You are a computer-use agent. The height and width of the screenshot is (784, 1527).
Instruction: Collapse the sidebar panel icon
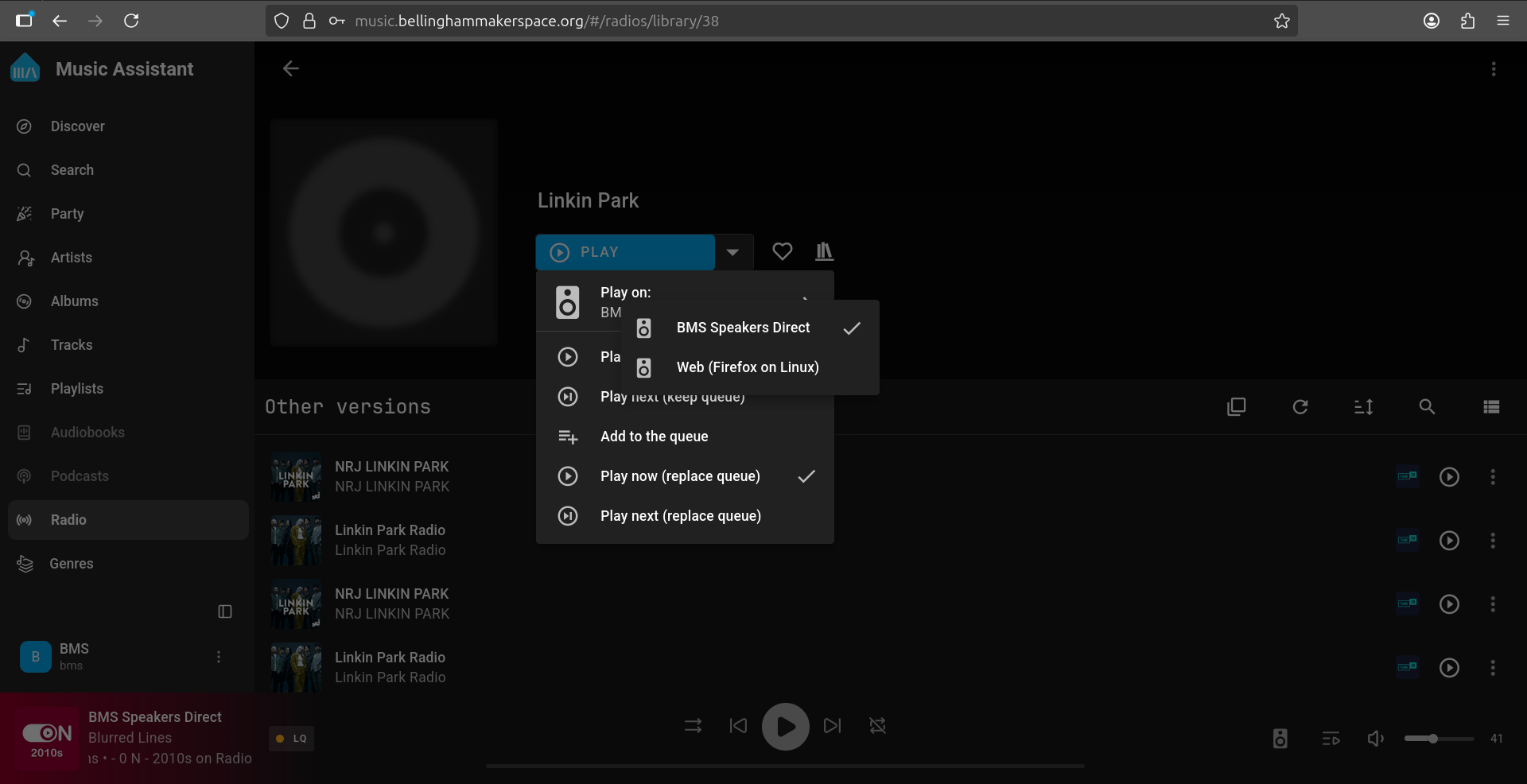[x=225, y=611]
